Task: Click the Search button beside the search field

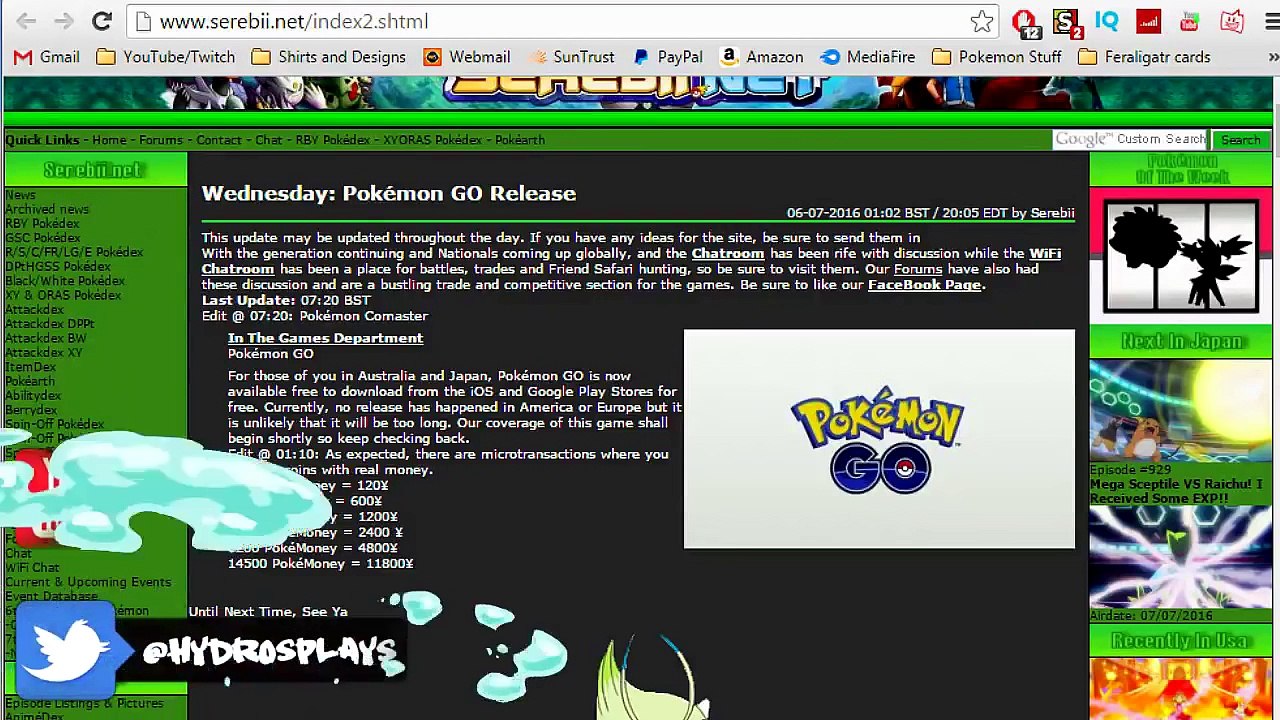Action: (x=1240, y=140)
